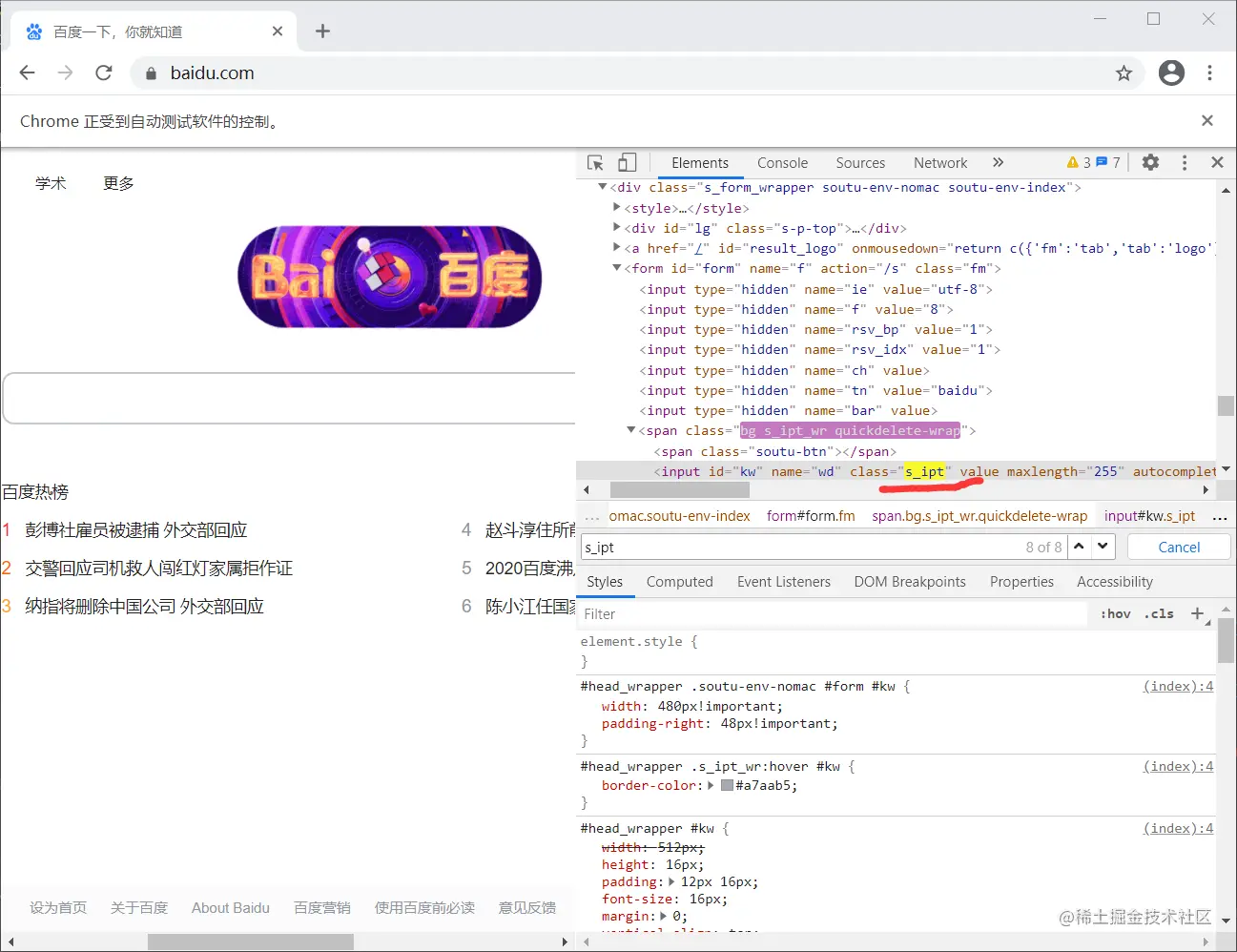1237x952 pixels.
Task: Select the span class "soutu-btn" node
Action: click(x=775, y=451)
